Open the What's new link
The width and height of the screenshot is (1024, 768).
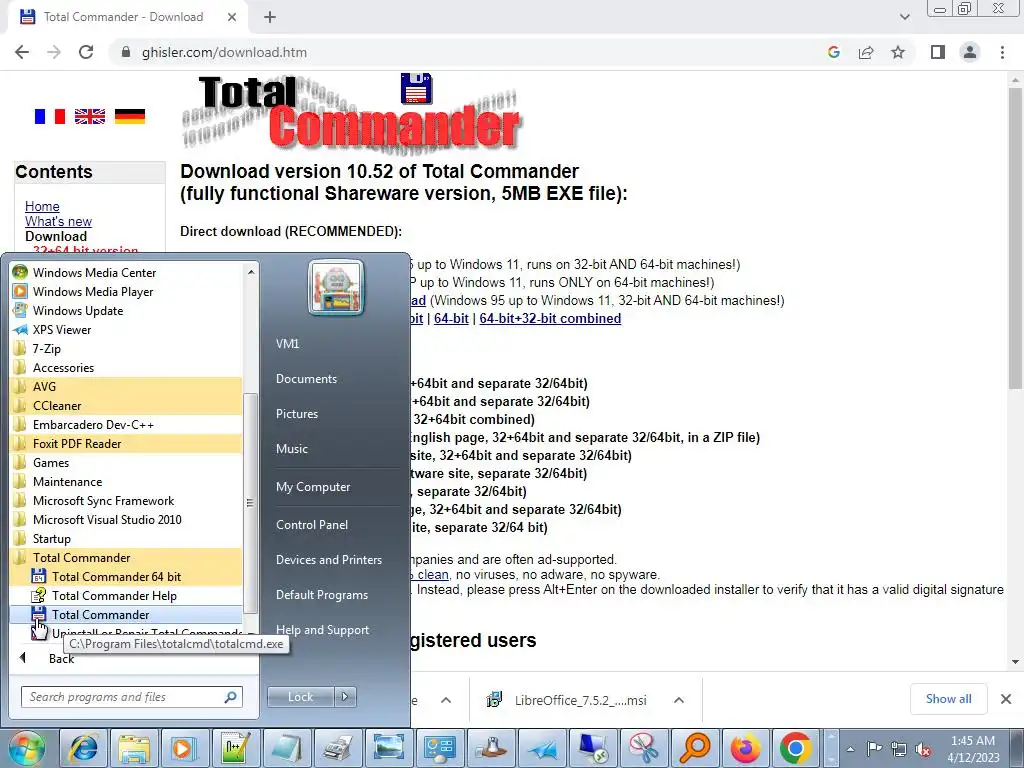click(58, 221)
